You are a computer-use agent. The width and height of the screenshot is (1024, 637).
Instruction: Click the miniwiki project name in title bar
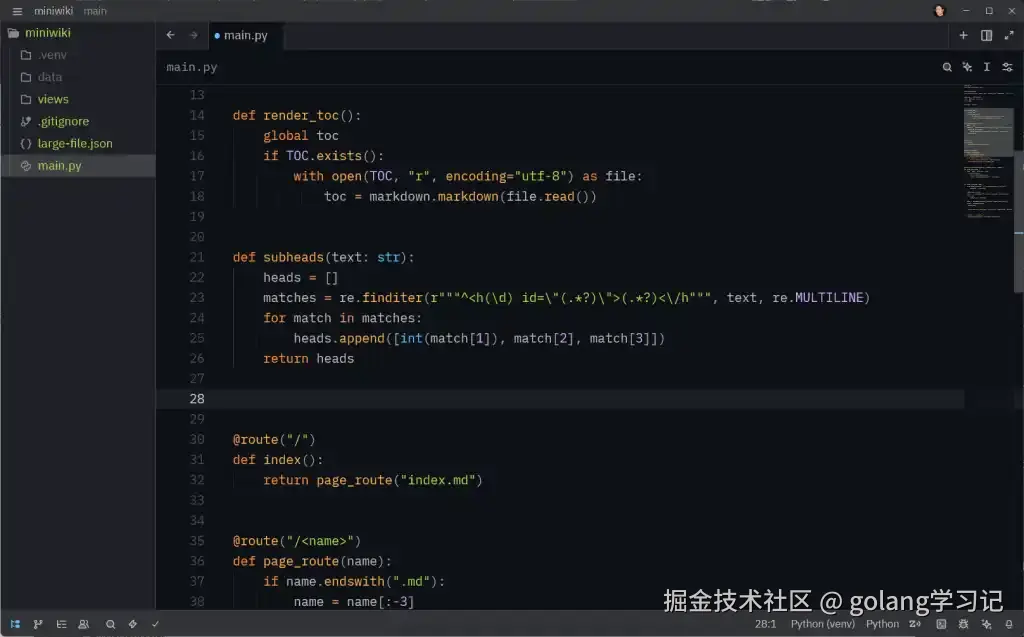[54, 11]
